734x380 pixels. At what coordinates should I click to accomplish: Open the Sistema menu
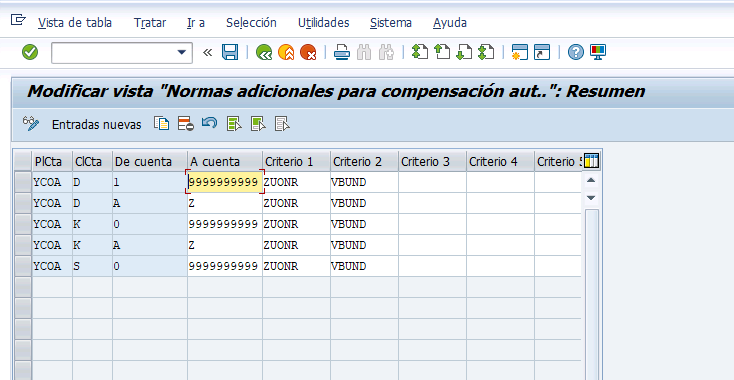click(391, 23)
